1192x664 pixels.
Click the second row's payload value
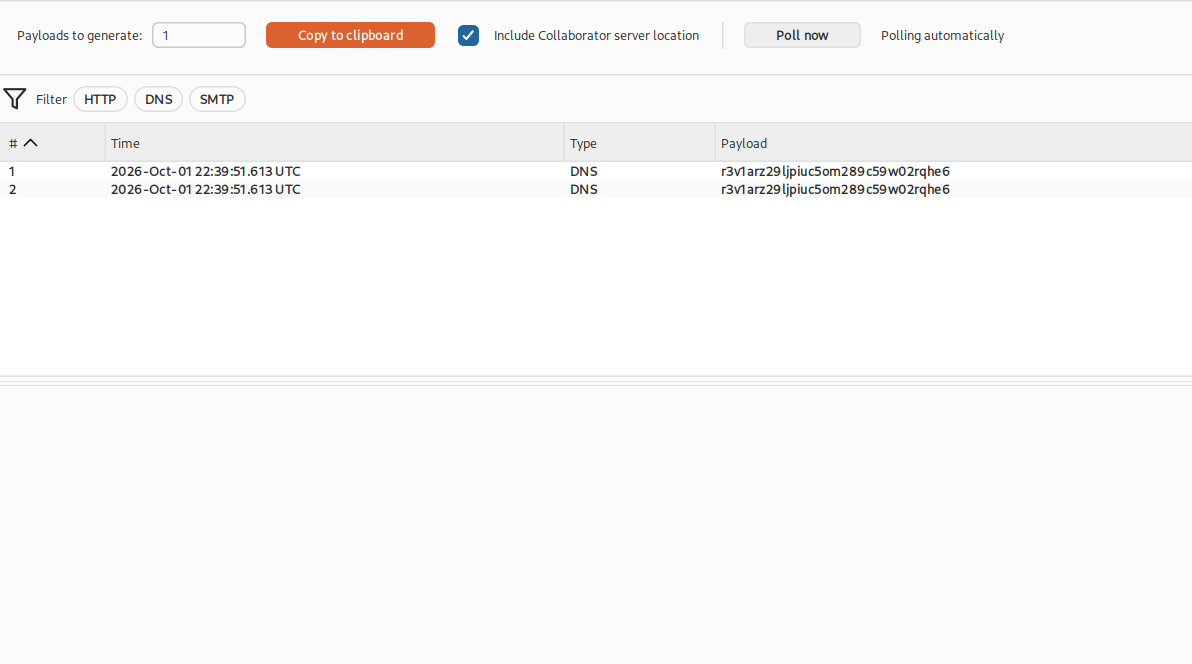pos(835,189)
